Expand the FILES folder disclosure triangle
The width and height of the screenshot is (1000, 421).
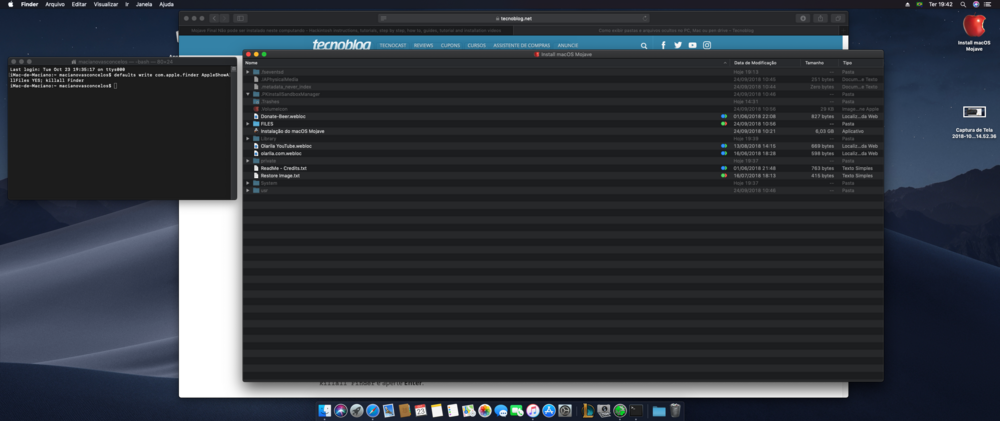tap(248, 124)
